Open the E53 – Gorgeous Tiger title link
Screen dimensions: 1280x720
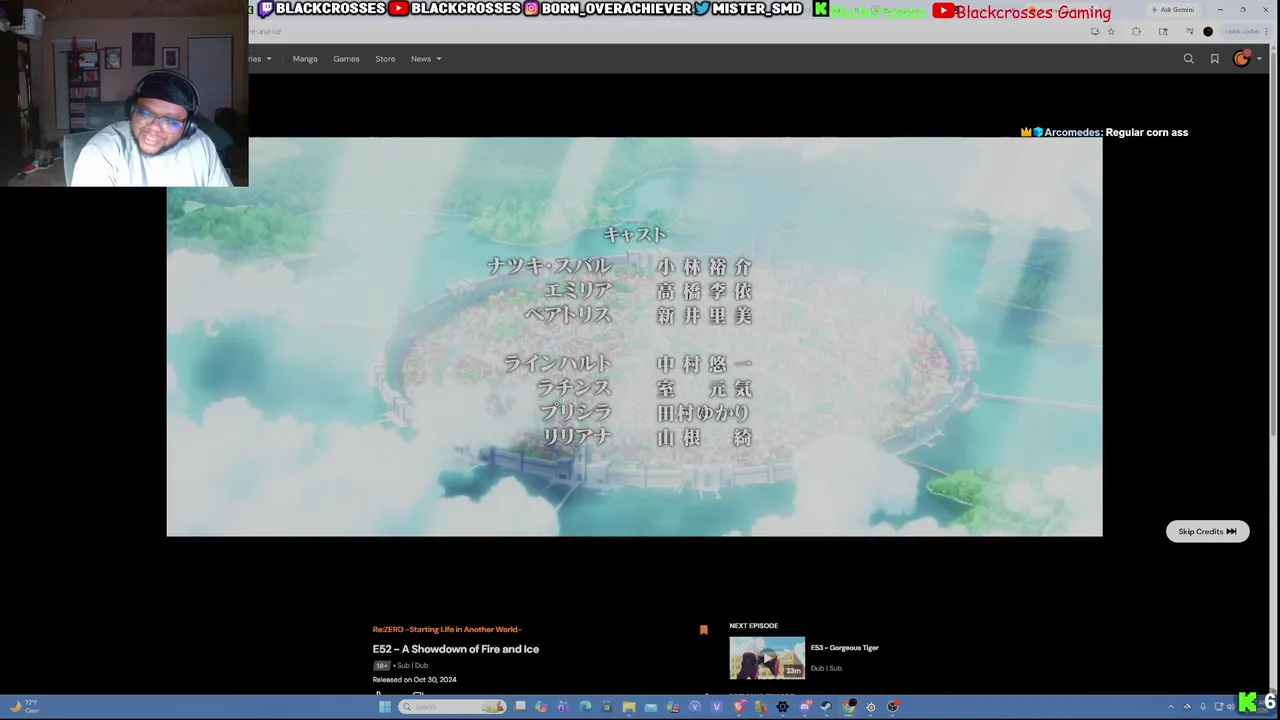tap(845, 648)
